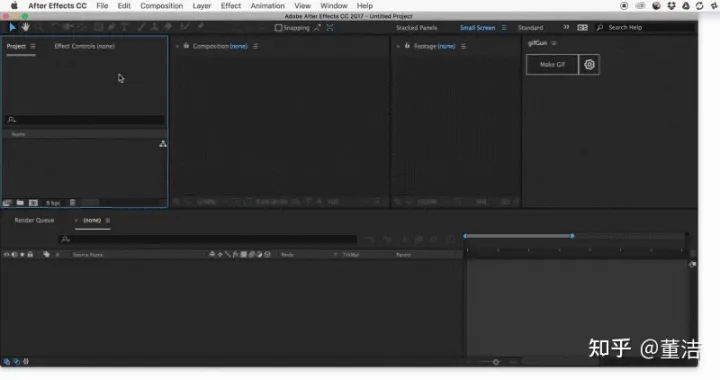Toggle the lock column header in timeline
Viewport: 720px width, 380px height.
click(x=30, y=254)
